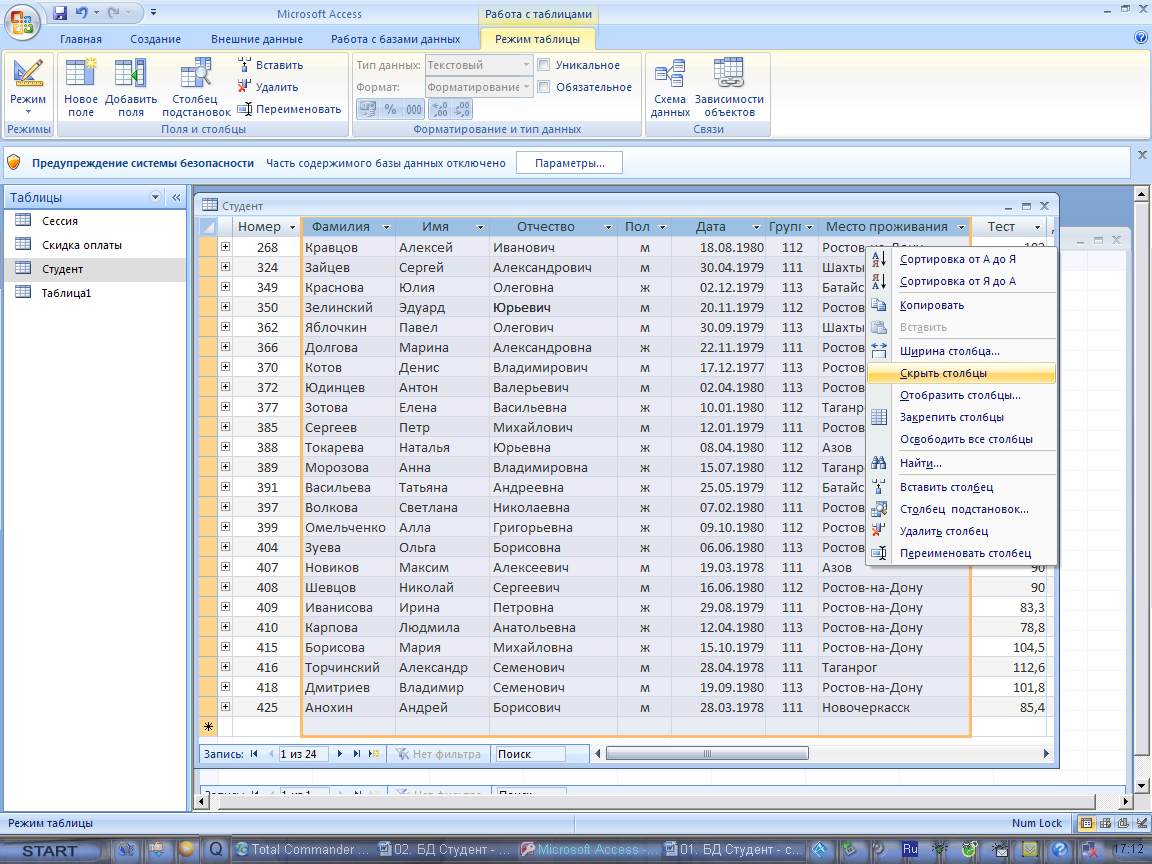Open Тип данных combo box
The height and width of the screenshot is (864, 1152).
[478, 65]
